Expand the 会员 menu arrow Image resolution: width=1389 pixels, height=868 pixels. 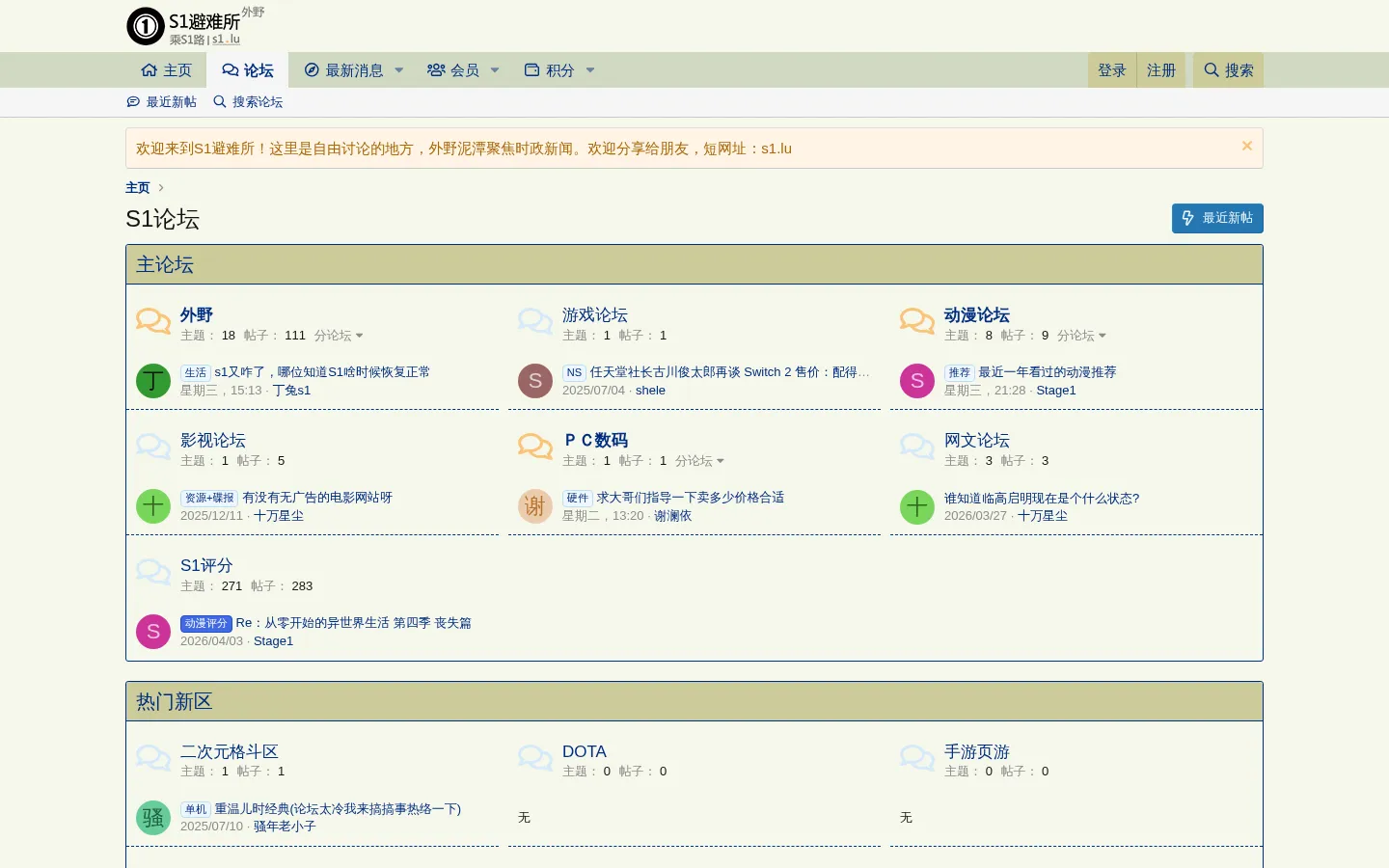click(x=495, y=70)
